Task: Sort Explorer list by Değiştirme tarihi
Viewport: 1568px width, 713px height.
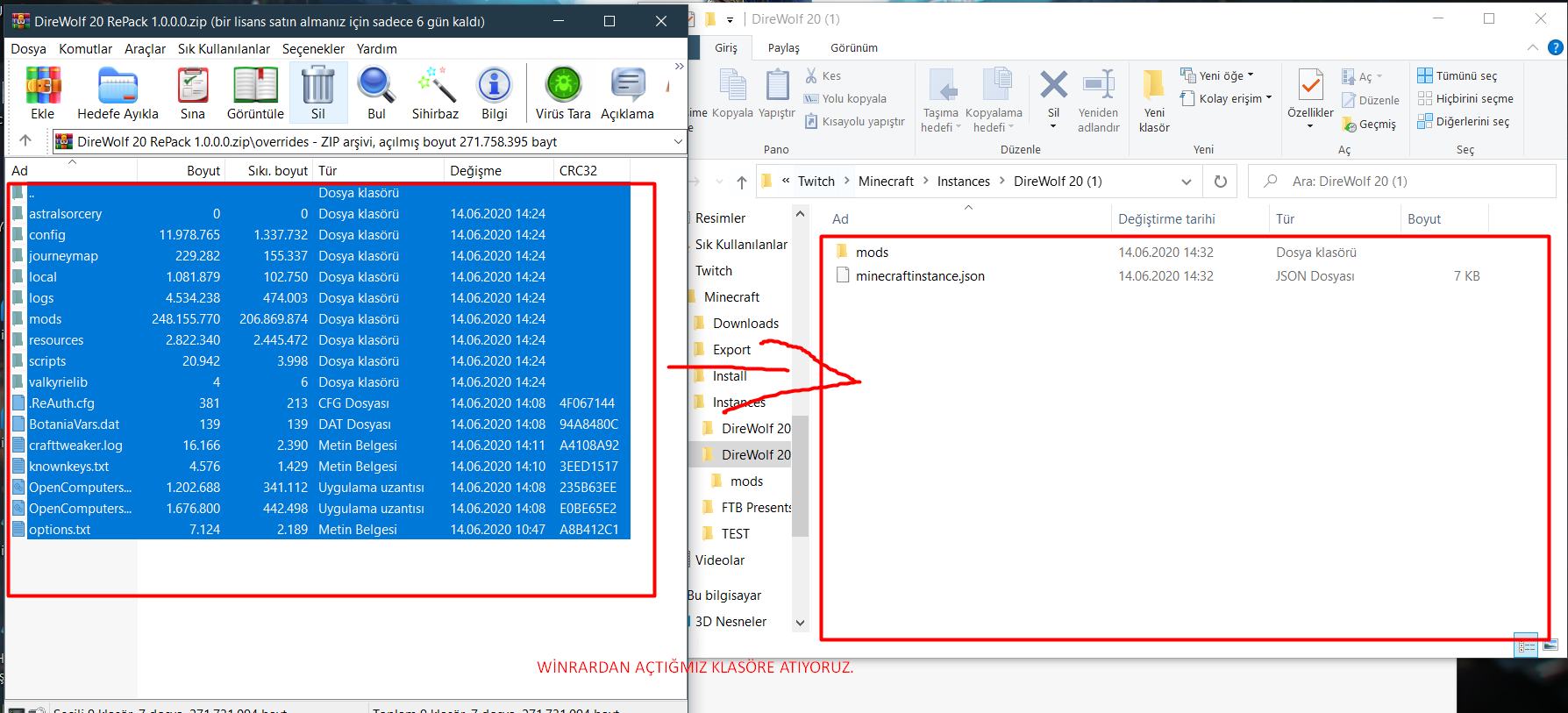Action: click(x=1166, y=219)
